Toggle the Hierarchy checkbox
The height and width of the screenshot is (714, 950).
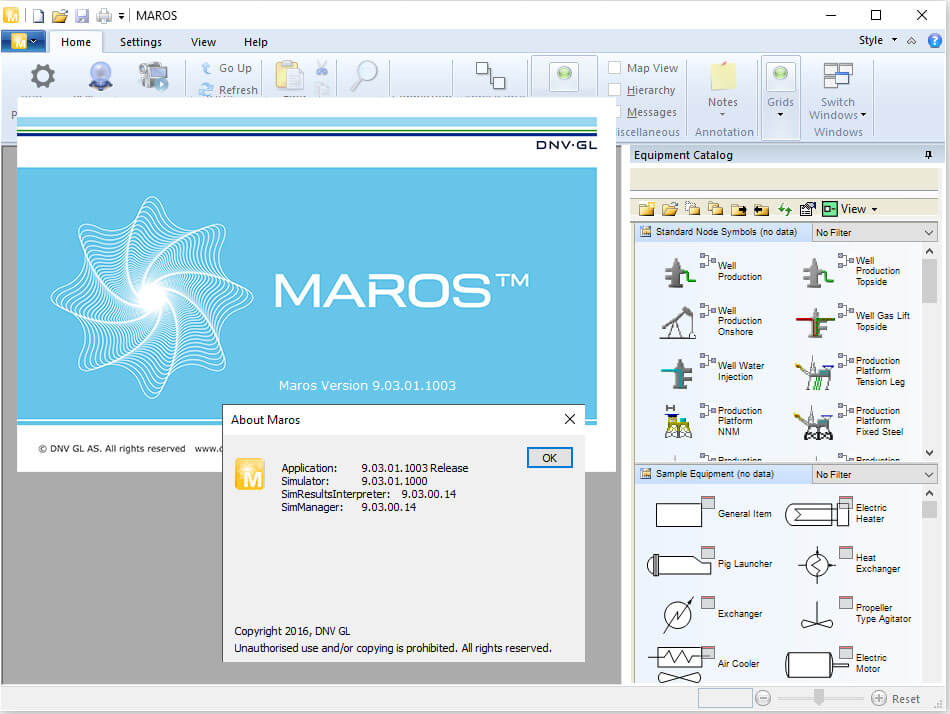point(617,89)
